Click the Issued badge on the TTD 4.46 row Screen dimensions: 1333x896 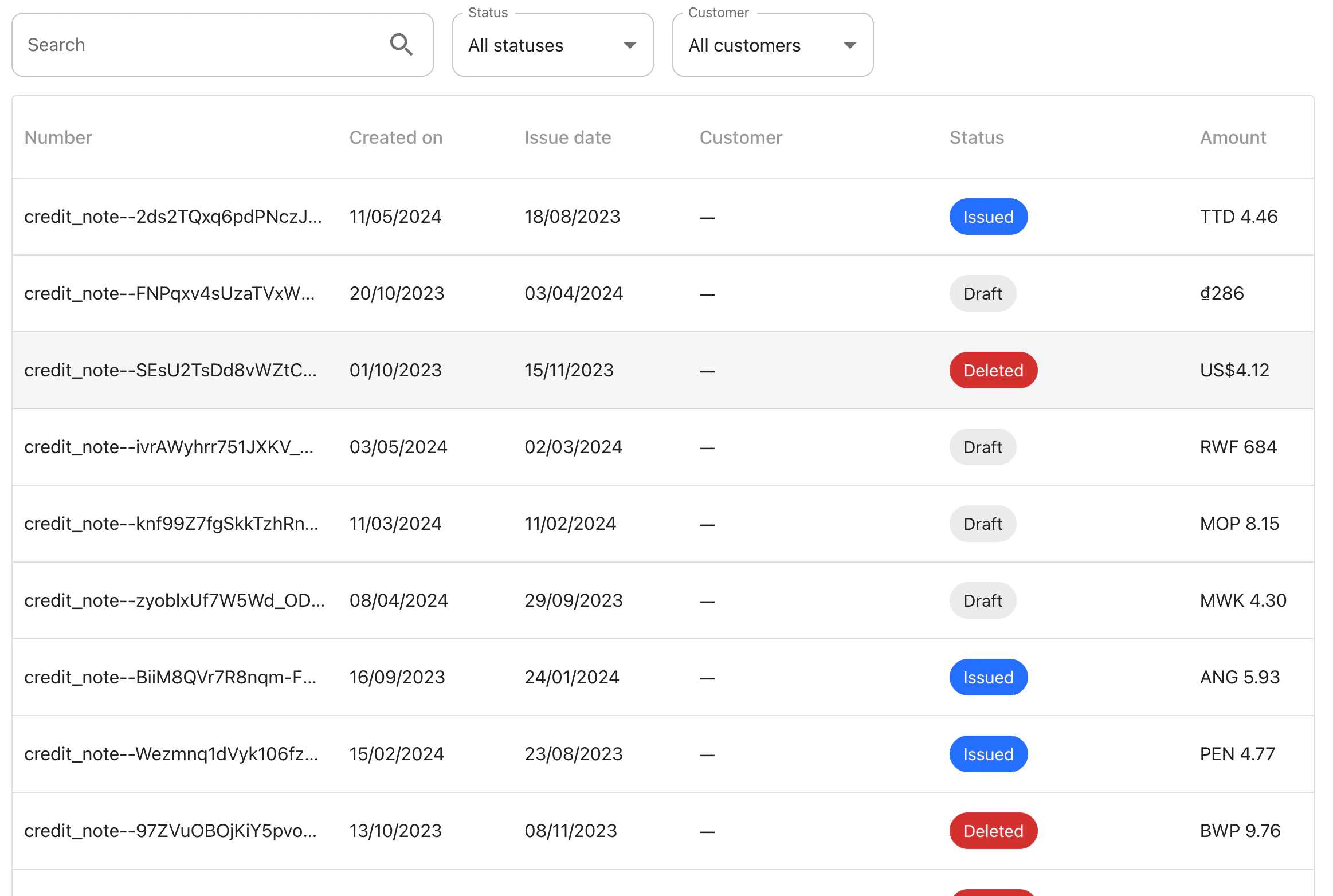[x=988, y=217]
